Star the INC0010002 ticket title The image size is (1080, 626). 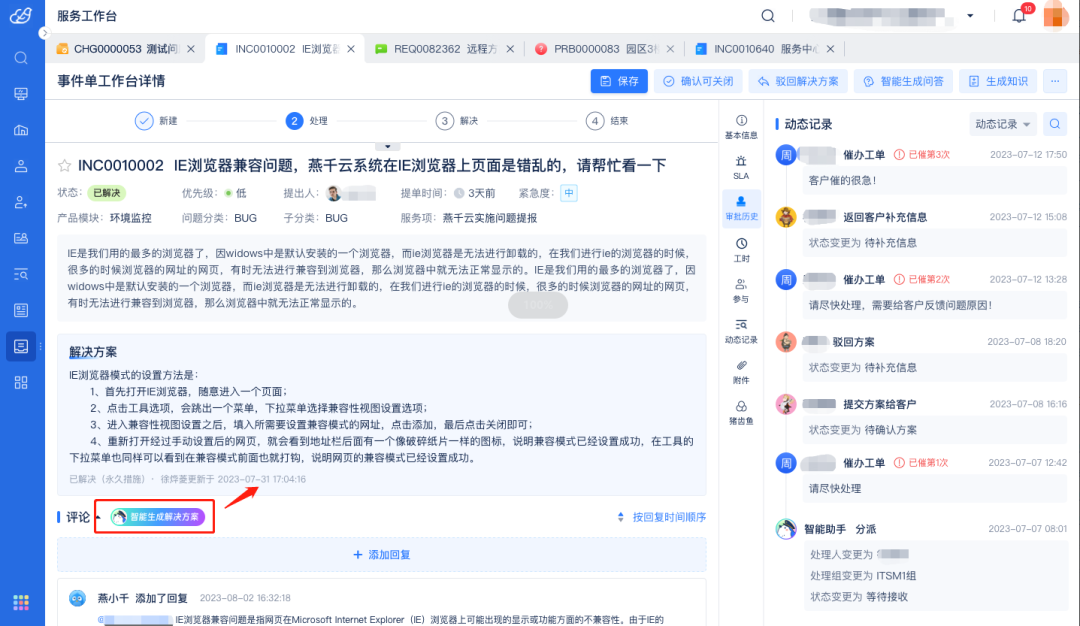pos(65,166)
